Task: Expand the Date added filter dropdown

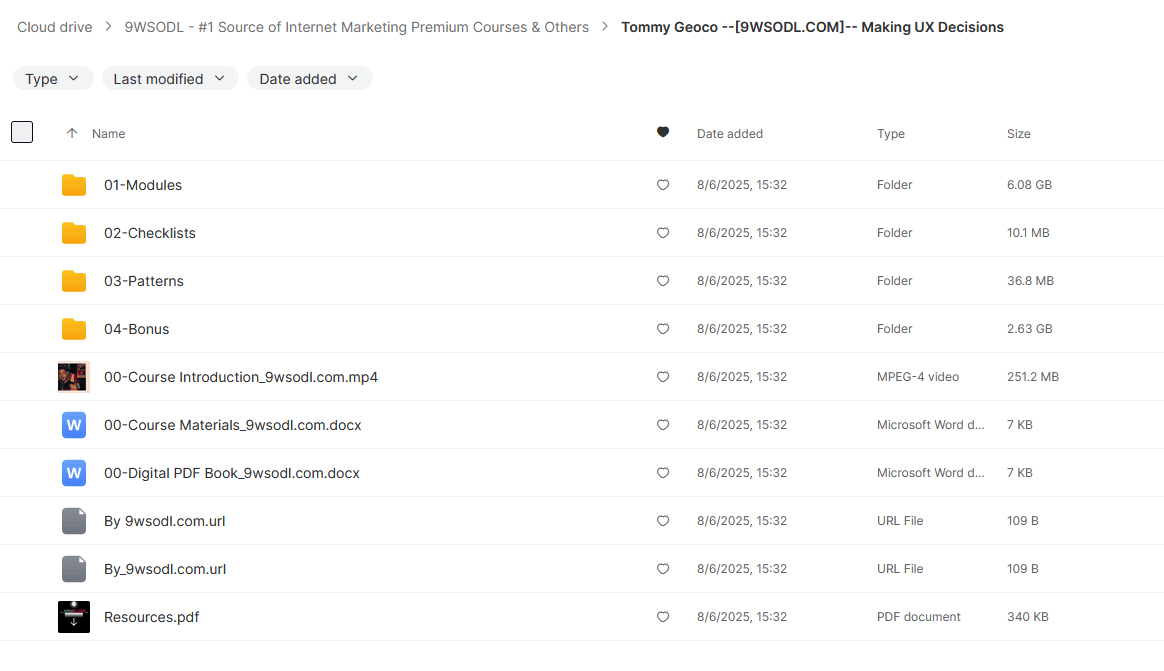Action: [x=309, y=79]
